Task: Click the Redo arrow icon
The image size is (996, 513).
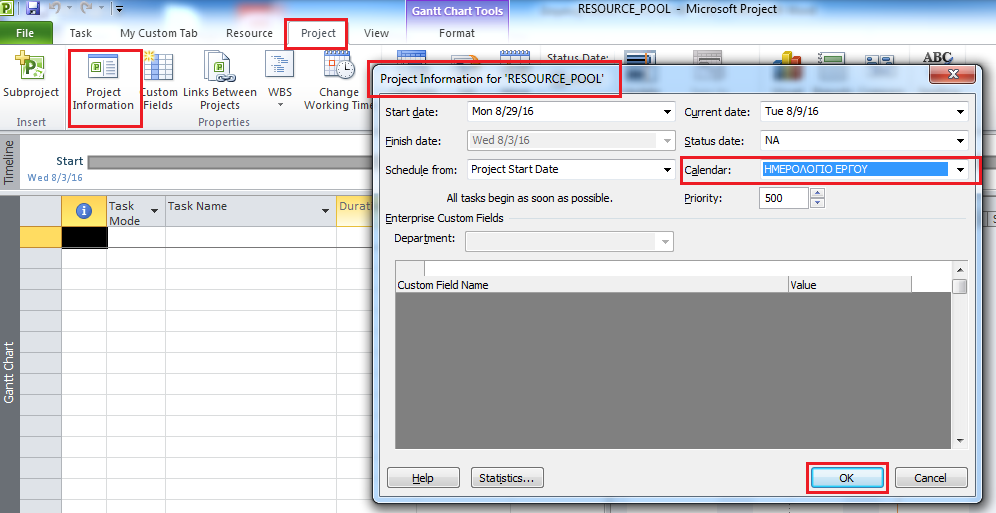Action: pos(87,9)
